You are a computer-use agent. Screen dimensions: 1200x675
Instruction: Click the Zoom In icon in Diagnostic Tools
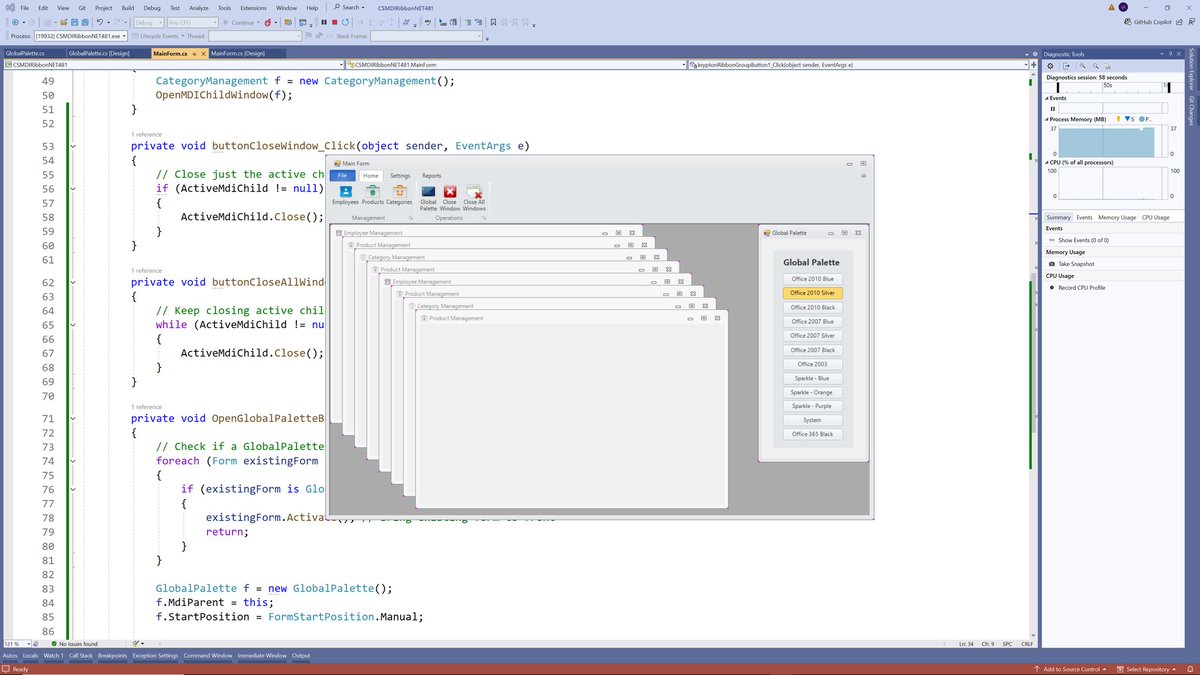tap(1082, 66)
